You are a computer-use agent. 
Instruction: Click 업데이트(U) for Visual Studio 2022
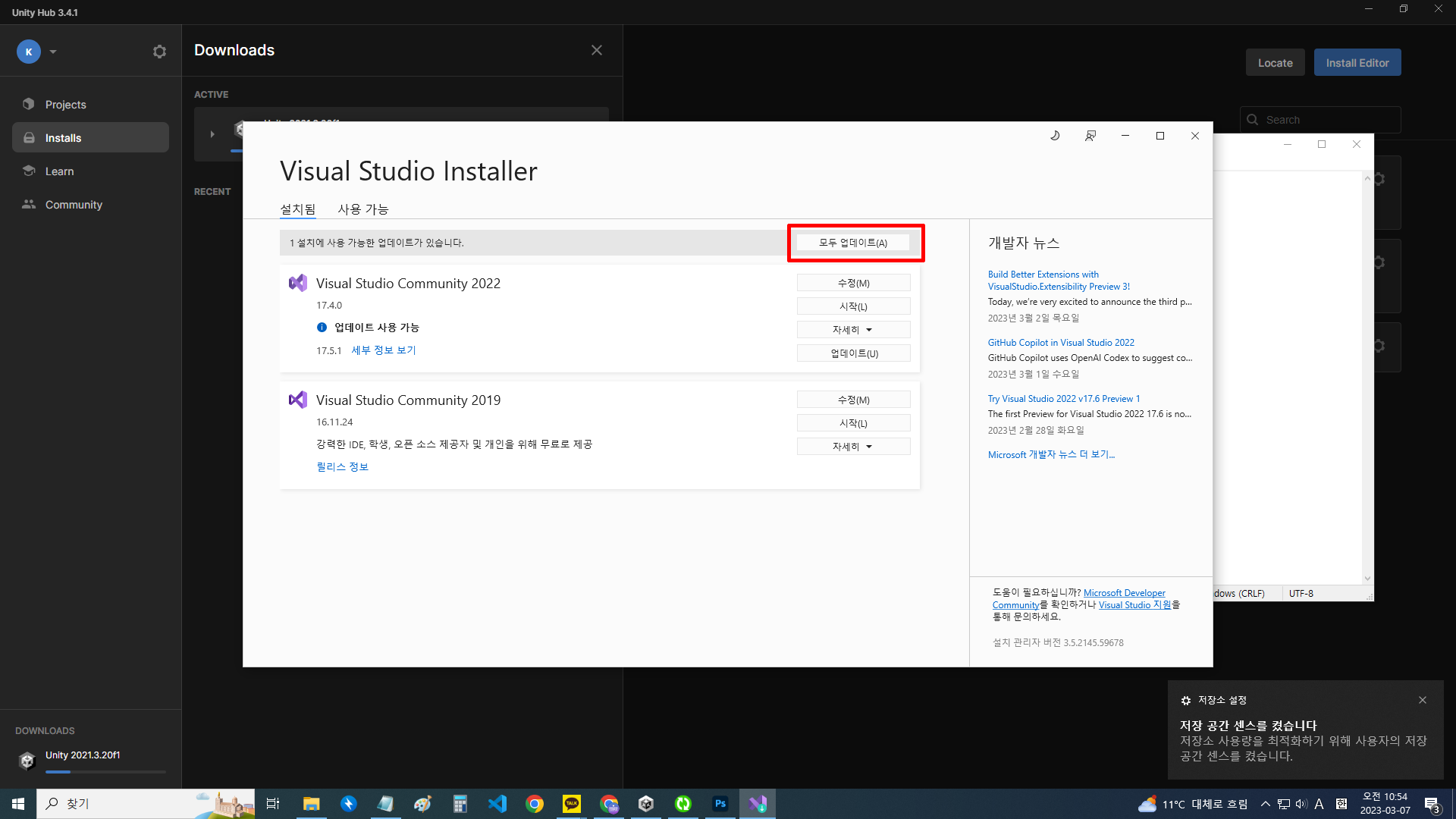coord(853,353)
